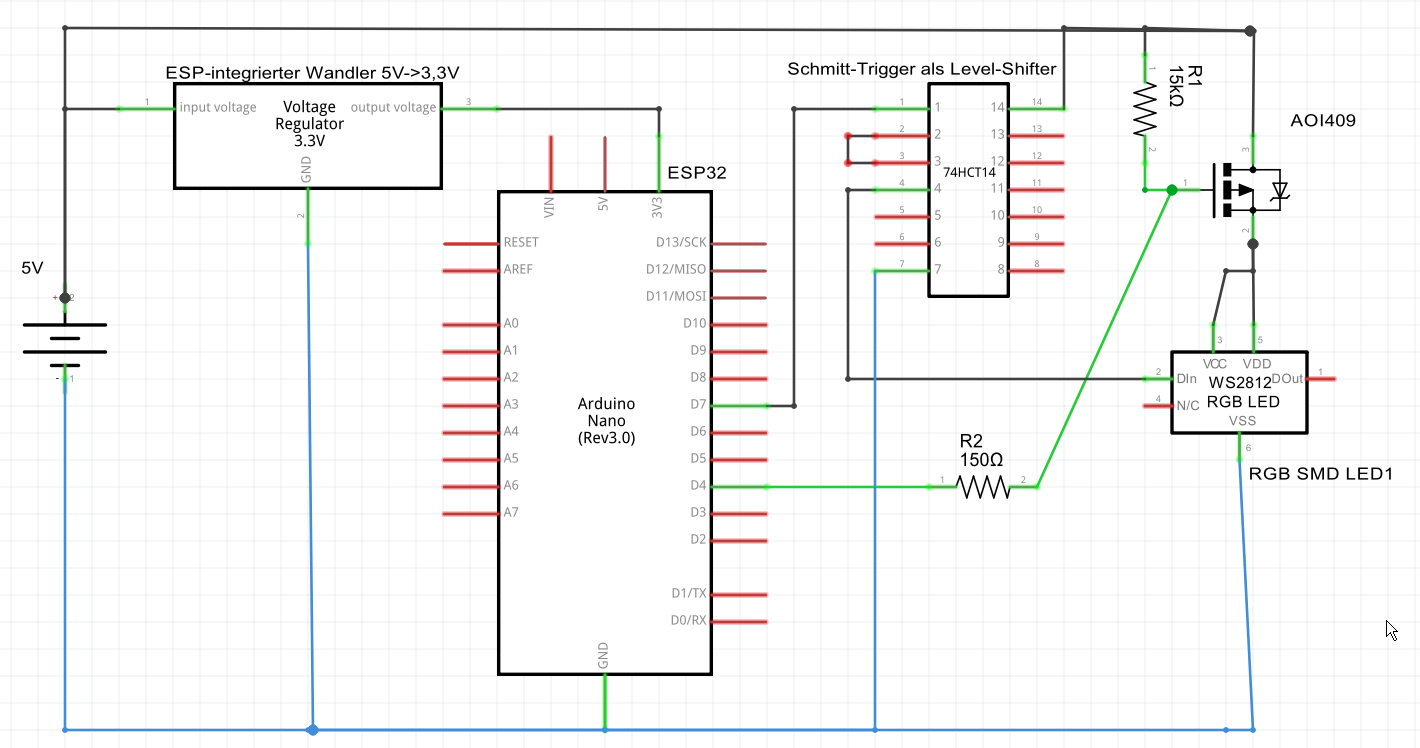Select the N/C pin of the WS2812

click(1158, 405)
